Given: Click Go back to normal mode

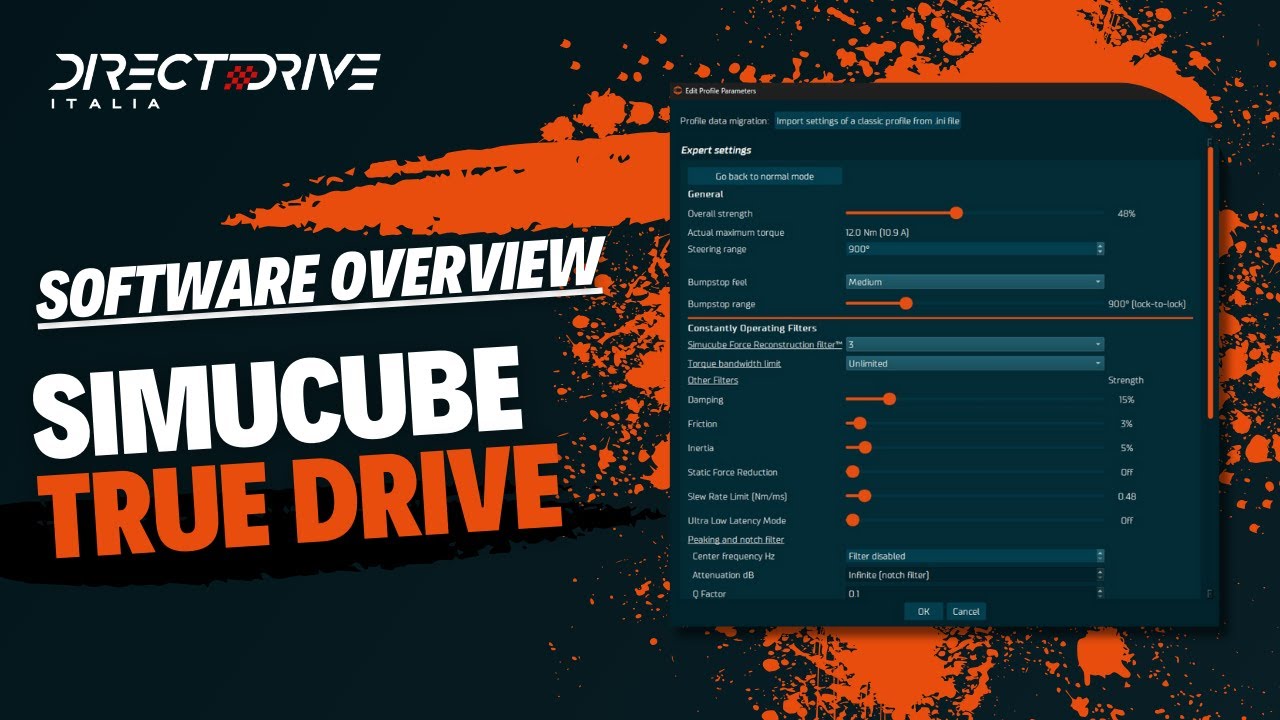Looking at the screenshot, I should (764, 176).
